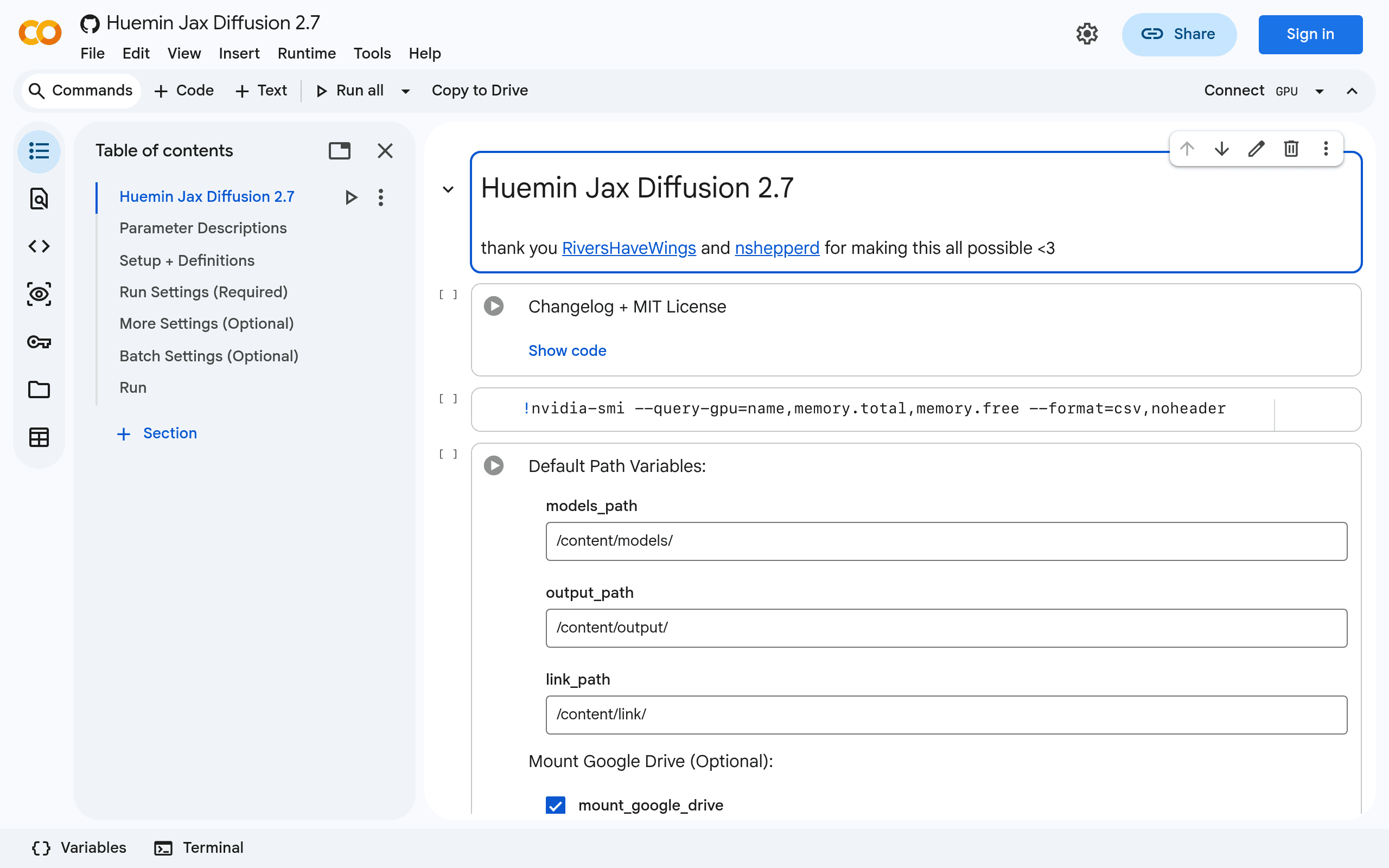The image size is (1389, 868).
Task: Collapse the header with the up chevron
Action: (x=1352, y=91)
